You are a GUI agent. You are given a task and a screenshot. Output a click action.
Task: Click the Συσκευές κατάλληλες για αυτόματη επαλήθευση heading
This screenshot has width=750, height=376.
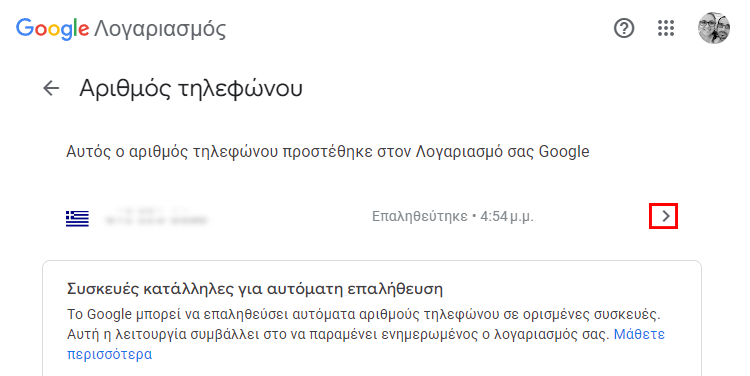[254, 289]
